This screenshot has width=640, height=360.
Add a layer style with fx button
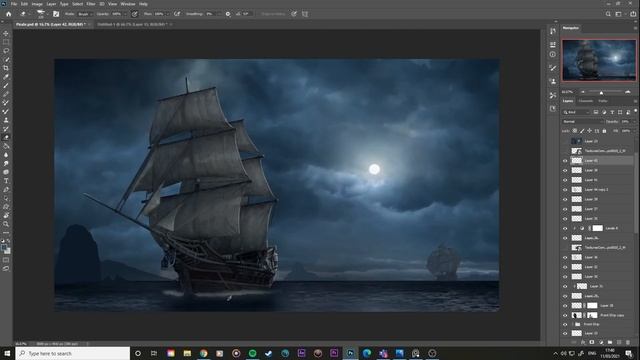pos(583,342)
